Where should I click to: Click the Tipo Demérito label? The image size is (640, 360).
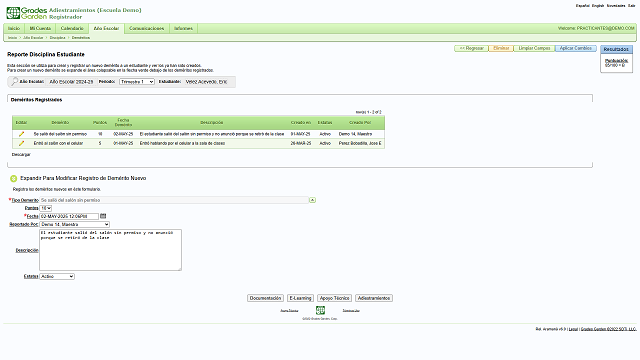pyautogui.click(x=25, y=200)
